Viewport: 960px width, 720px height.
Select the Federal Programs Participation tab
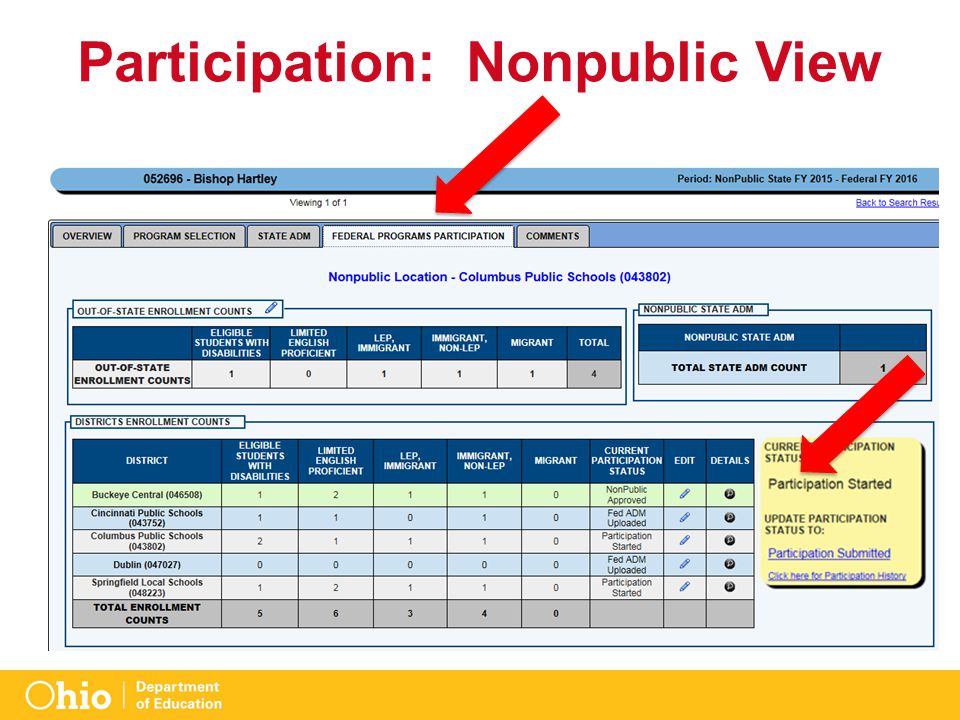[418, 236]
